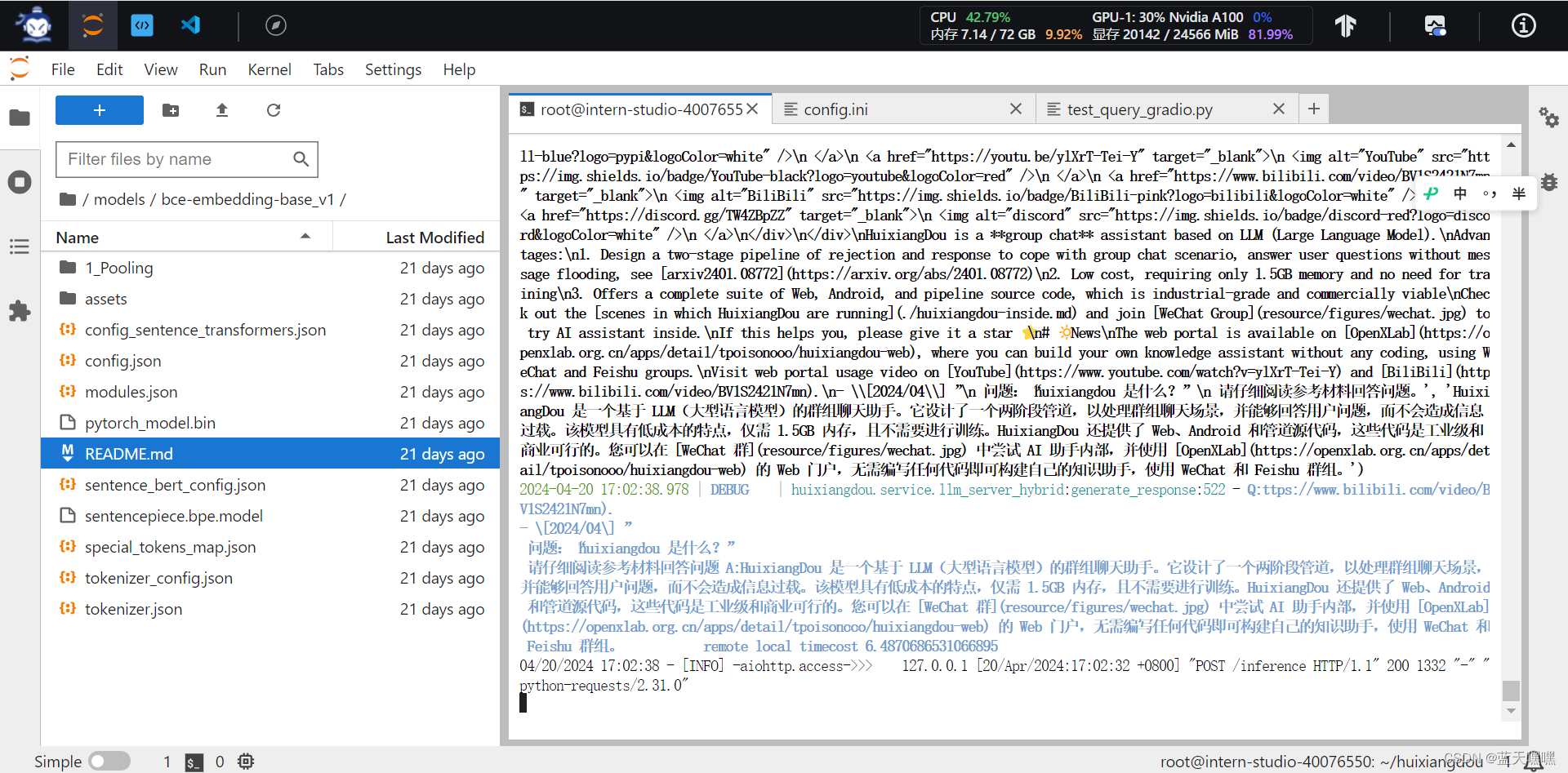Viewport: 1568px width, 773px height.
Task: Click the compass icon in the top bar
Action: [276, 25]
